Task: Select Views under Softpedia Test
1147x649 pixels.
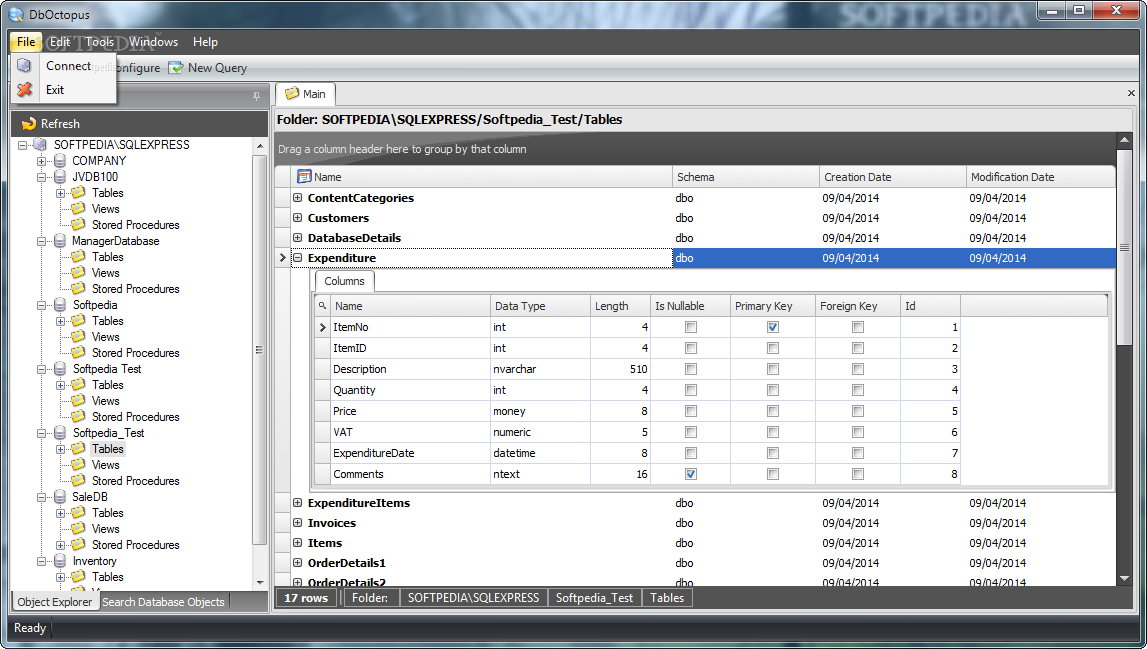Action: [x=105, y=401]
